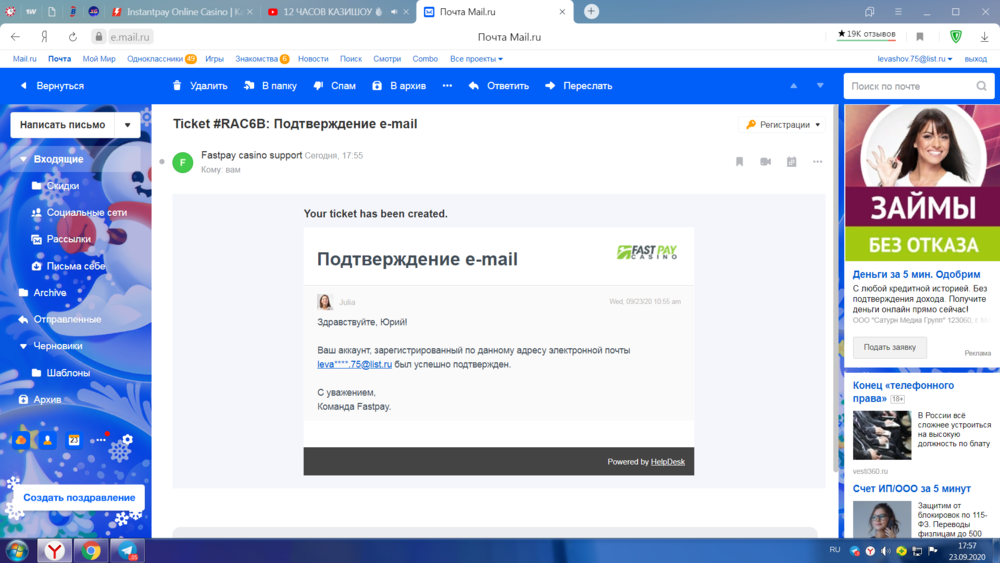Open the Archive folder
This screenshot has height=563, width=1000.
pos(50,293)
